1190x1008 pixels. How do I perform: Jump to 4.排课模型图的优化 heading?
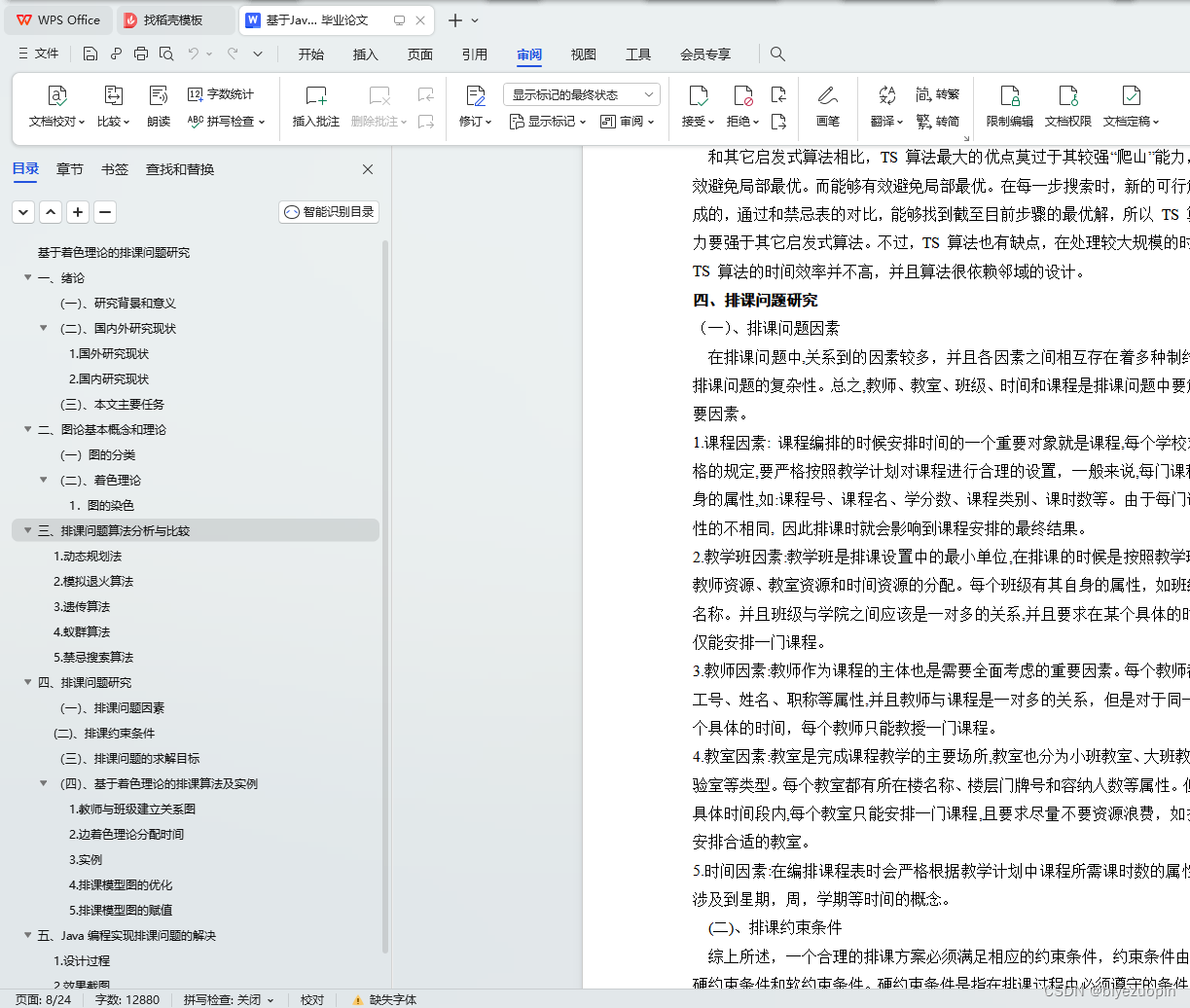[121, 884]
